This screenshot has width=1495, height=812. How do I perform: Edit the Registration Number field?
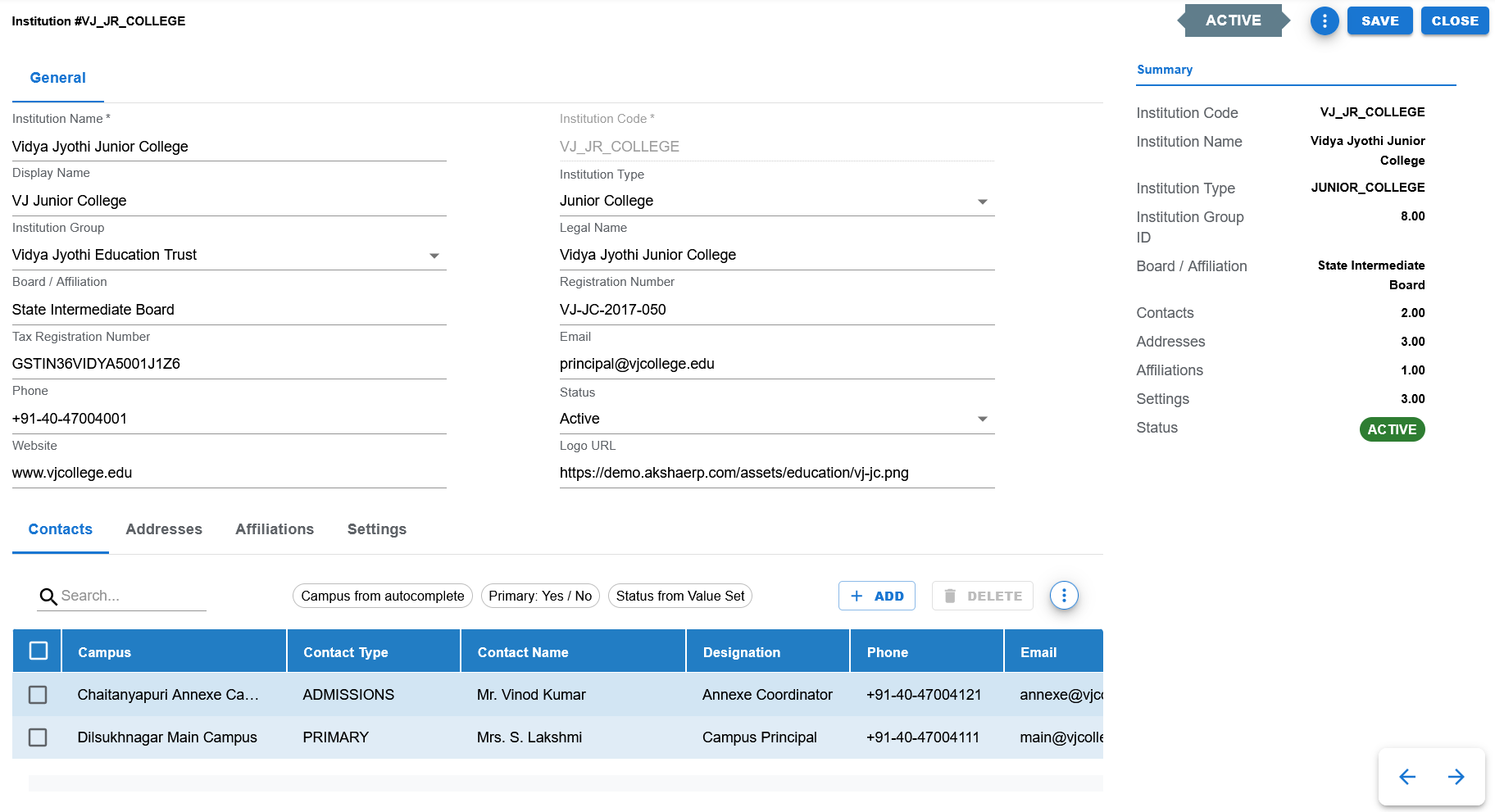777,310
